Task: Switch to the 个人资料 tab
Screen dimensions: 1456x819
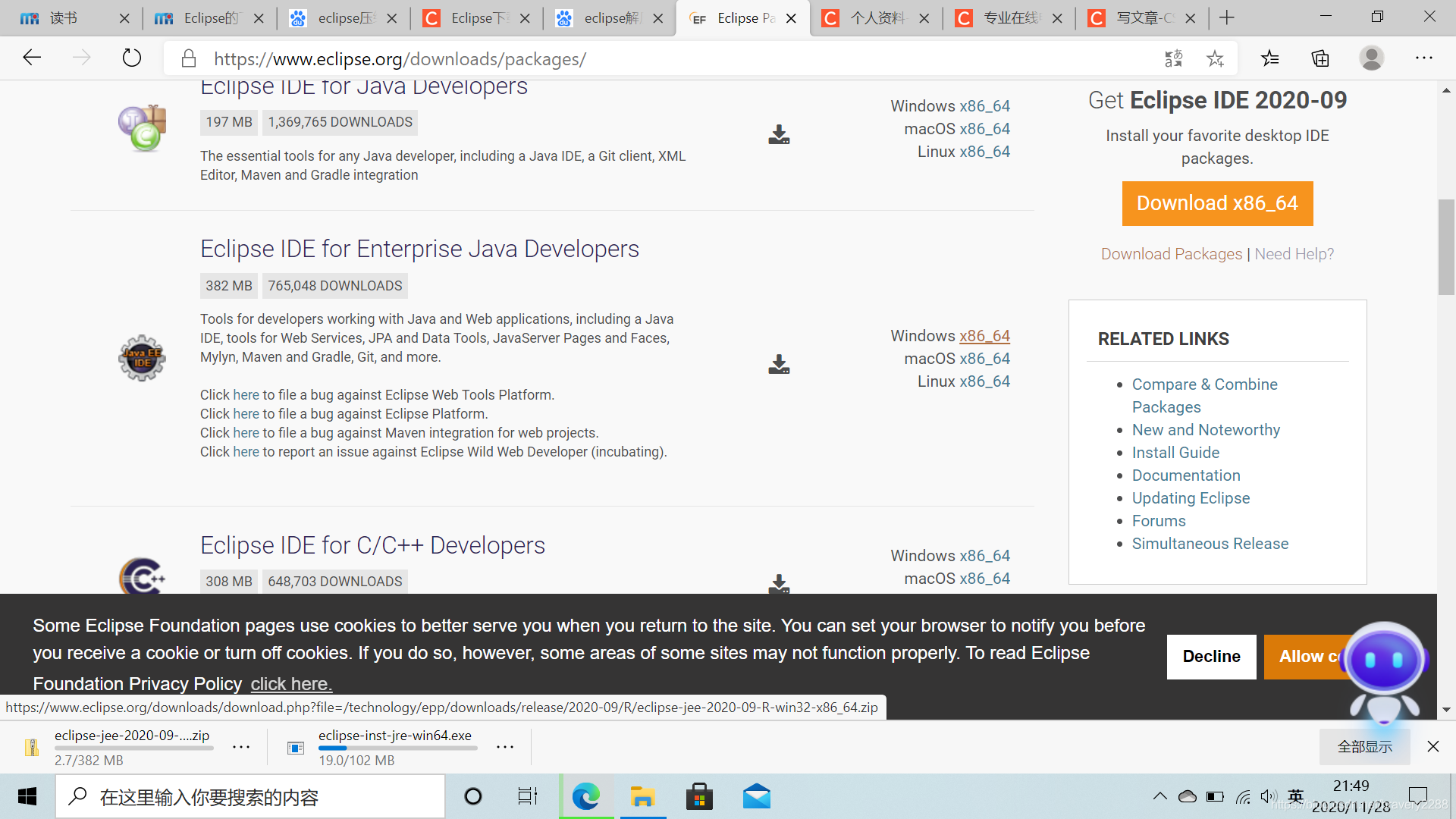Action: click(x=877, y=18)
